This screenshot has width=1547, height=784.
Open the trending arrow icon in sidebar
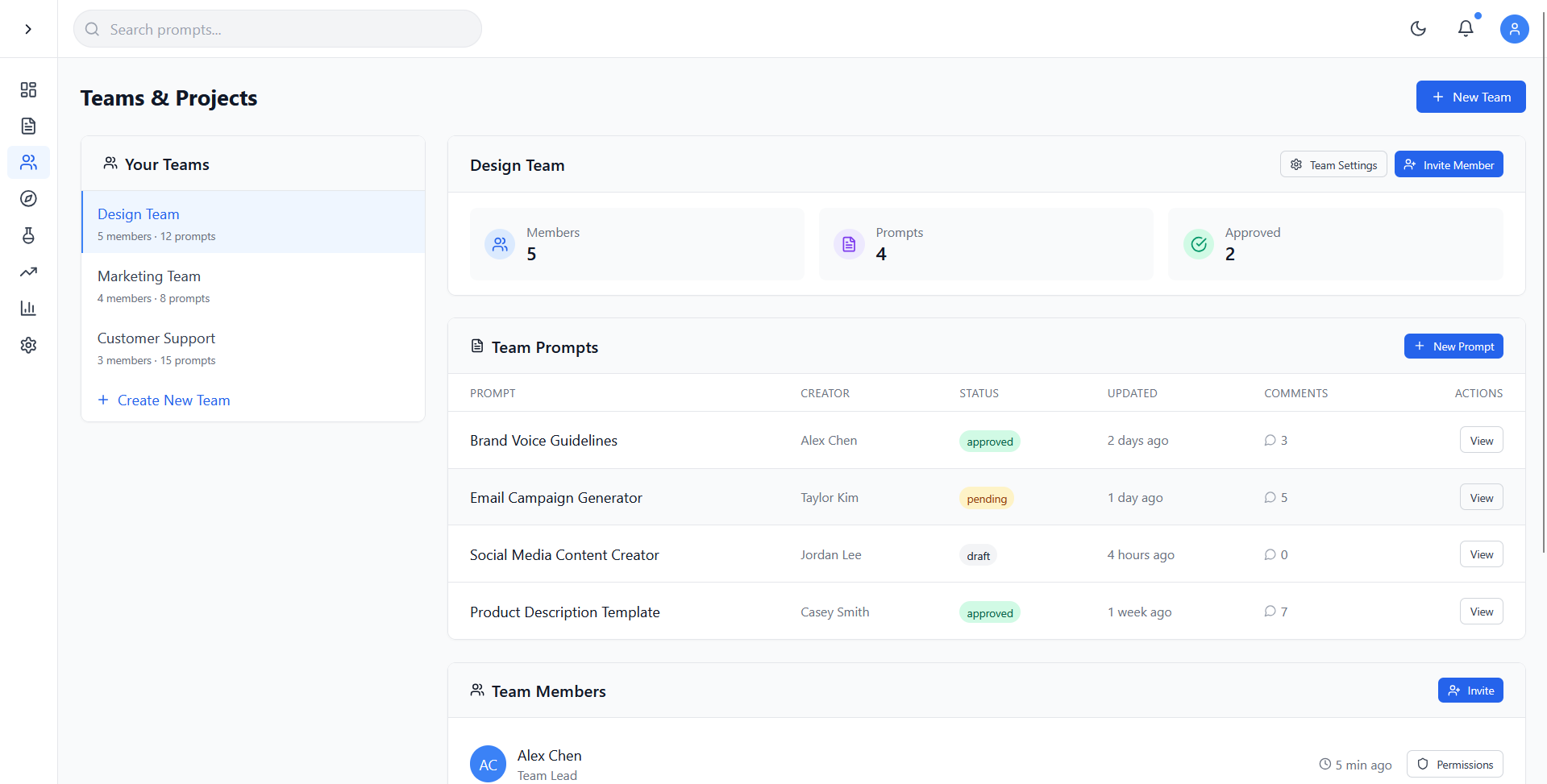28,272
